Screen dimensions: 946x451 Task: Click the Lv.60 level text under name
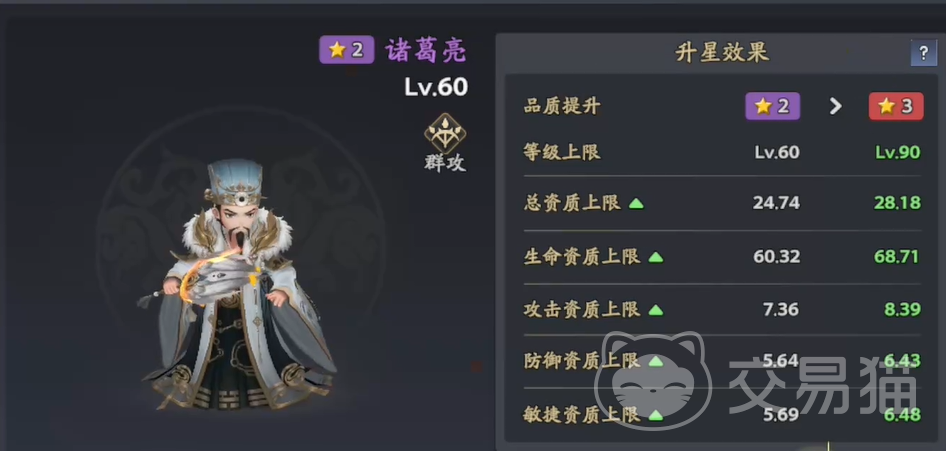click(x=436, y=87)
